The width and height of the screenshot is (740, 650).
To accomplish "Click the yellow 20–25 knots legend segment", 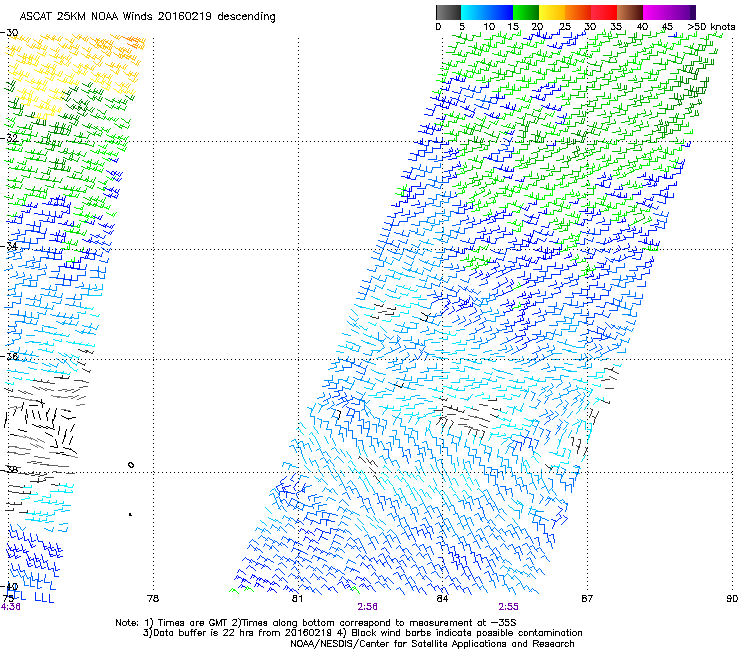I will pyautogui.click(x=552, y=12).
